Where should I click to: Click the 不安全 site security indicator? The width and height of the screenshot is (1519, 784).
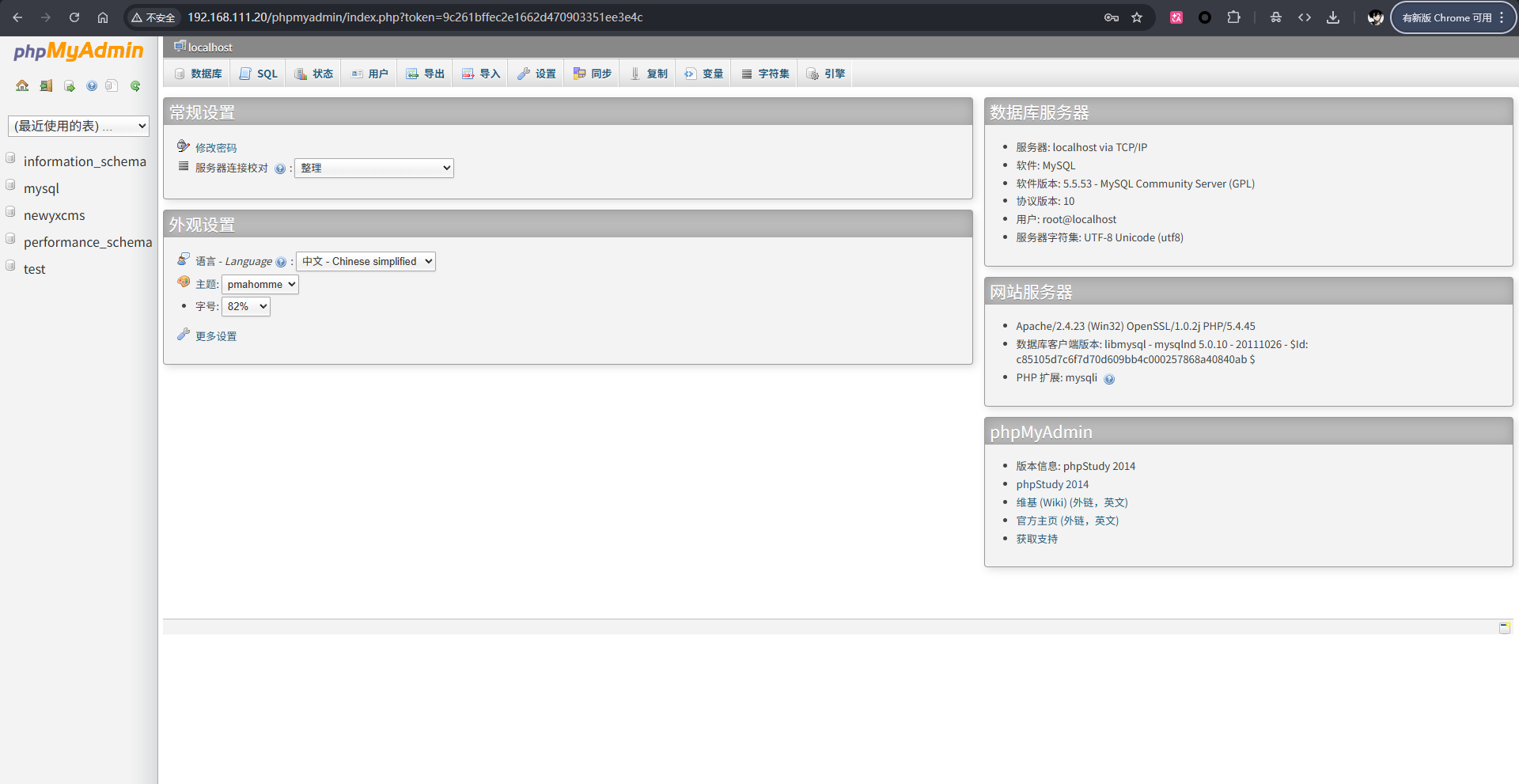tap(153, 17)
